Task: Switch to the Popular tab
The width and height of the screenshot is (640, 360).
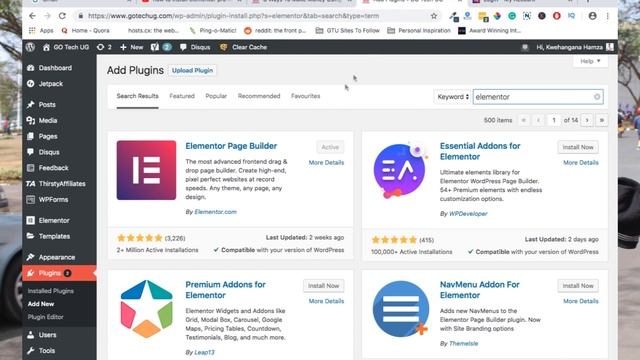Action: pyautogui.click(x=216, y=96)
